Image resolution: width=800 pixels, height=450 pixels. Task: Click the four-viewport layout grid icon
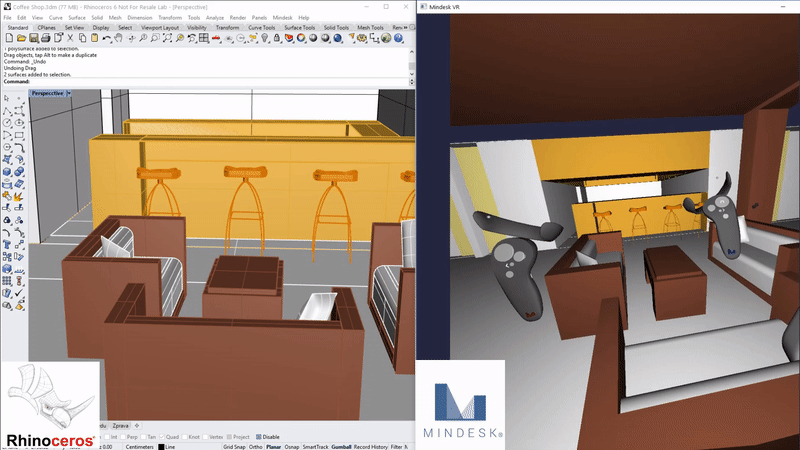(204, 38)
